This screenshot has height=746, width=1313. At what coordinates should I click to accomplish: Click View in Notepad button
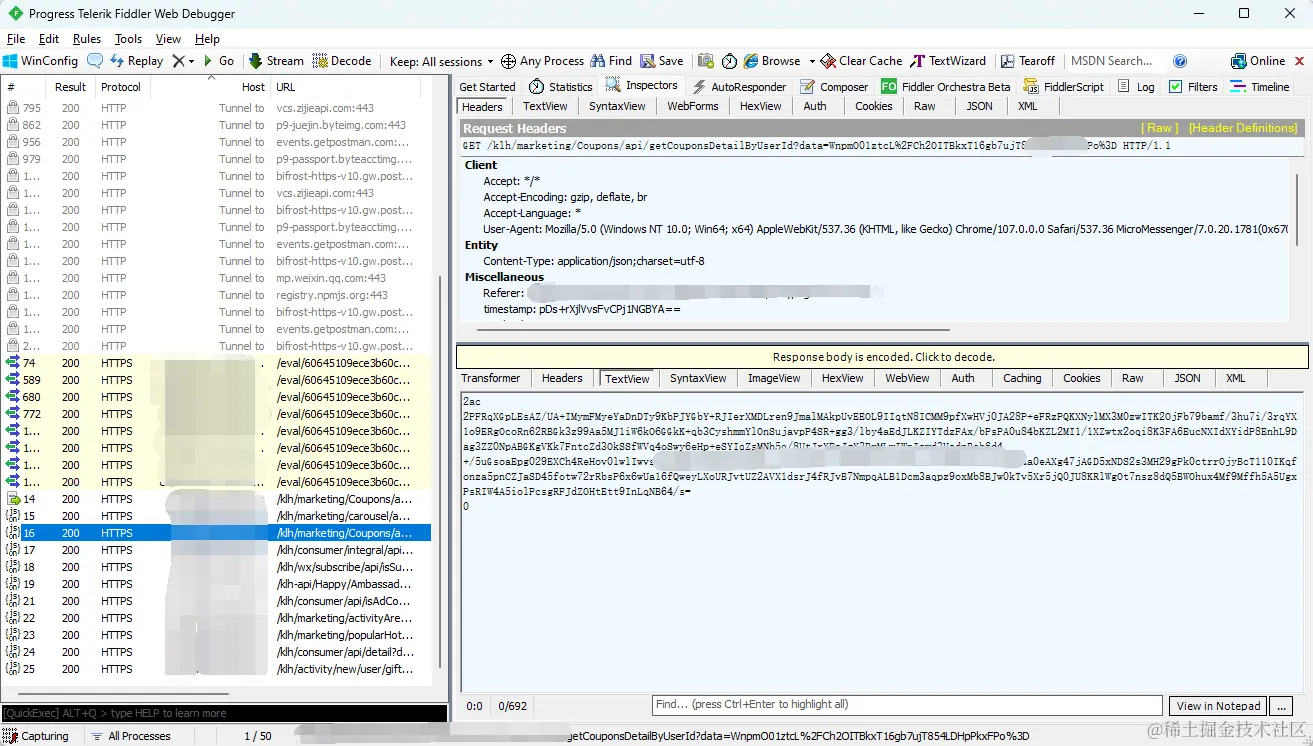coord(1218,705)
